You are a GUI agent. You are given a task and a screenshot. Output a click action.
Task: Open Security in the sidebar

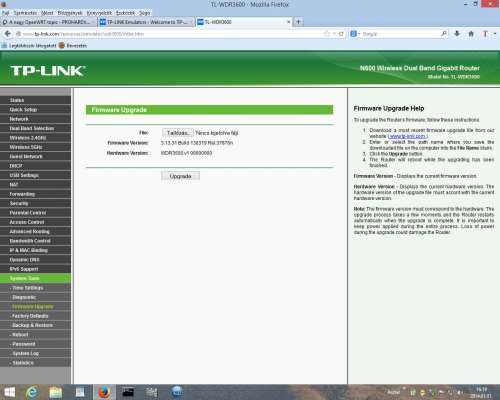click(x=35, y=203)
